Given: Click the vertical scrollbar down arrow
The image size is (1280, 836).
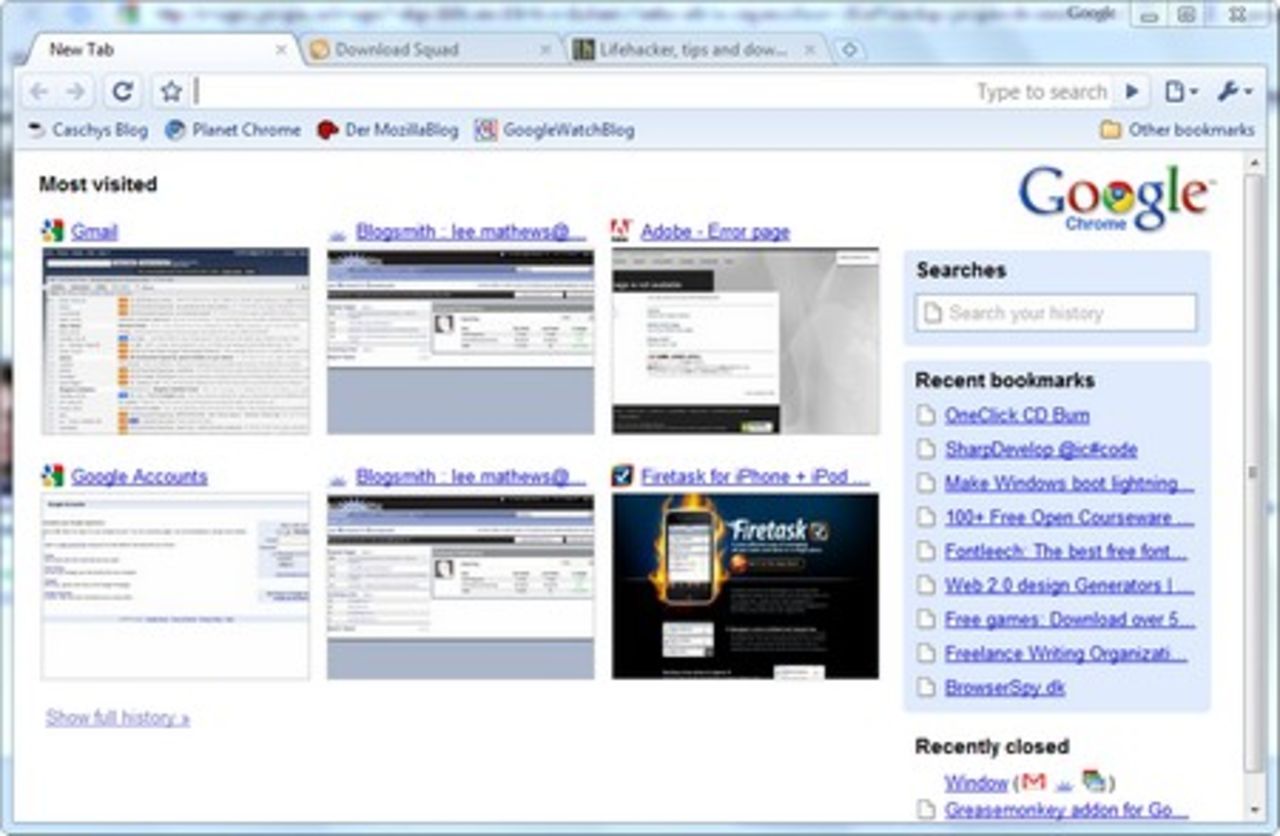Looking at the screenshot, I should click(1253, 808).
